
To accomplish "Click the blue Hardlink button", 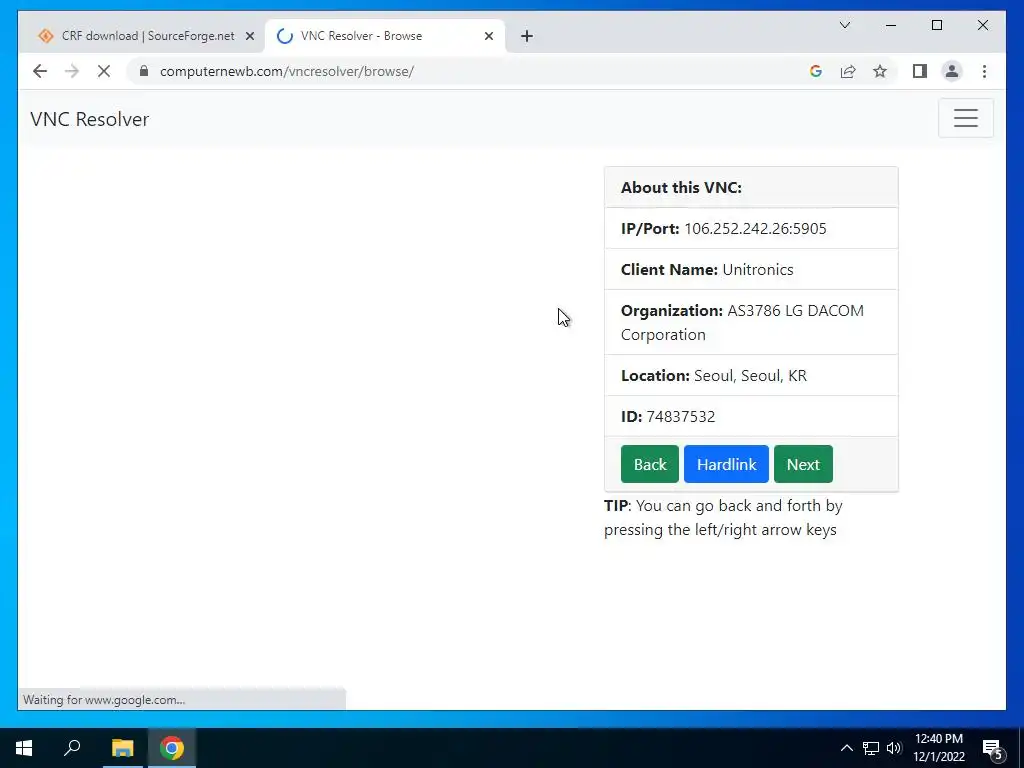I will (726, 464).
